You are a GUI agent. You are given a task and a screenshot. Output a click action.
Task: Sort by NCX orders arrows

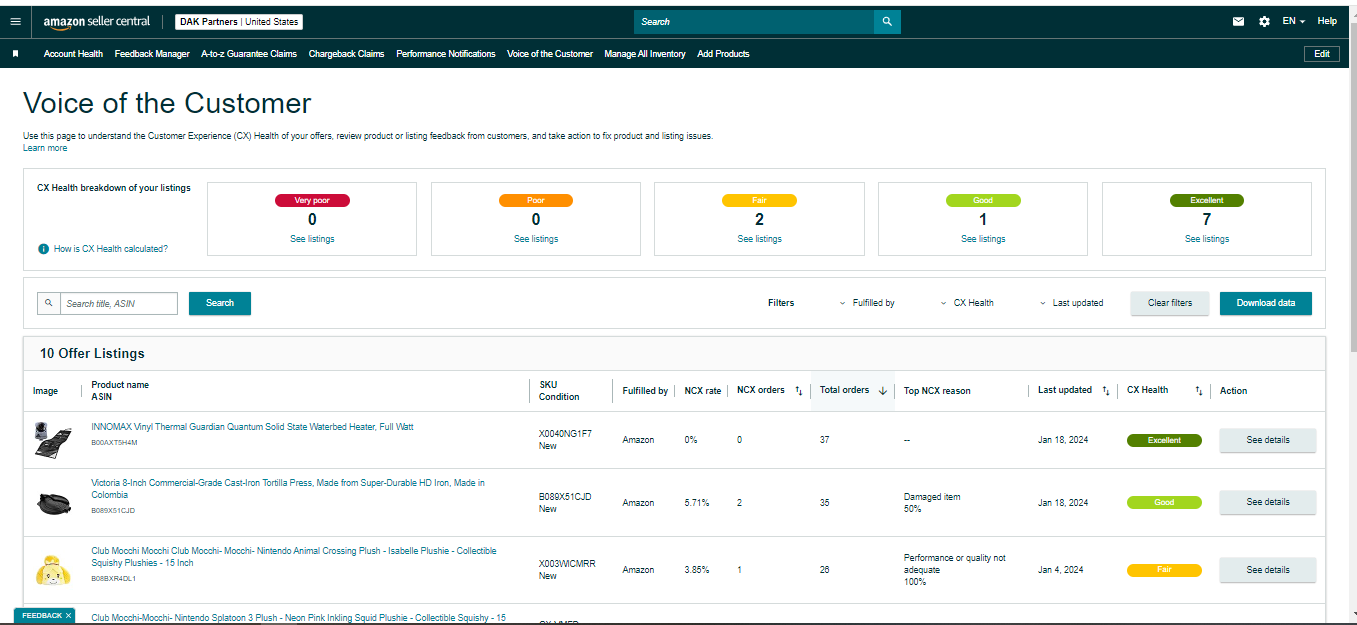point(798,391)
